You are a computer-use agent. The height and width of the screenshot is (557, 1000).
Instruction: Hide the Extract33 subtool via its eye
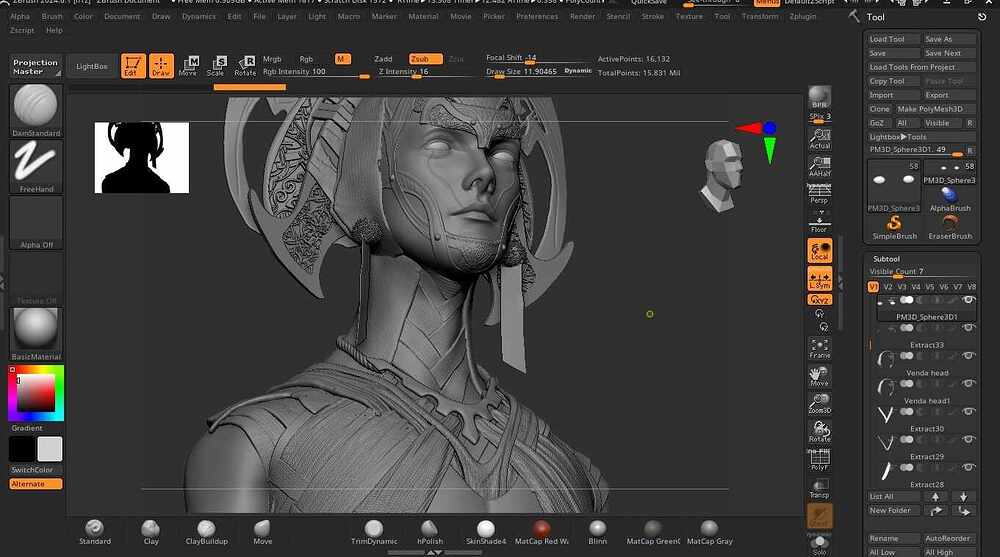[x=968, y=328]
